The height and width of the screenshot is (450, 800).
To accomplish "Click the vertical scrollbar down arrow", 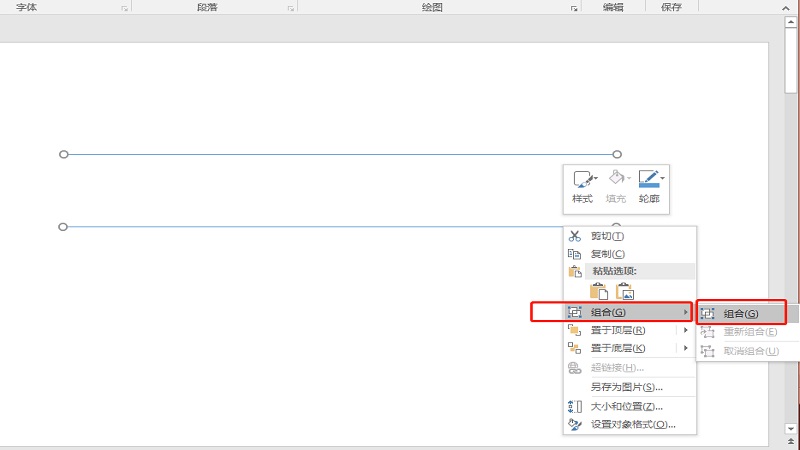I will (x=791, y=427).
